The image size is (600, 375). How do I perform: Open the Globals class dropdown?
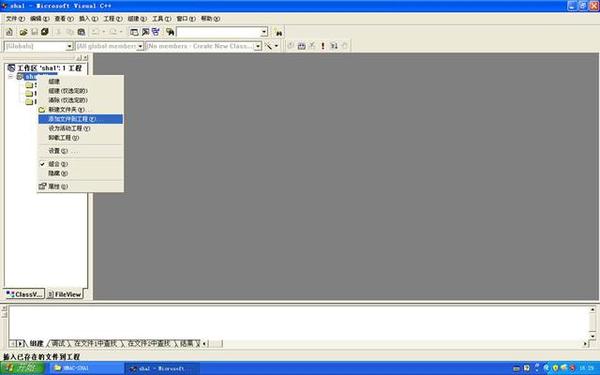(69, 46)
